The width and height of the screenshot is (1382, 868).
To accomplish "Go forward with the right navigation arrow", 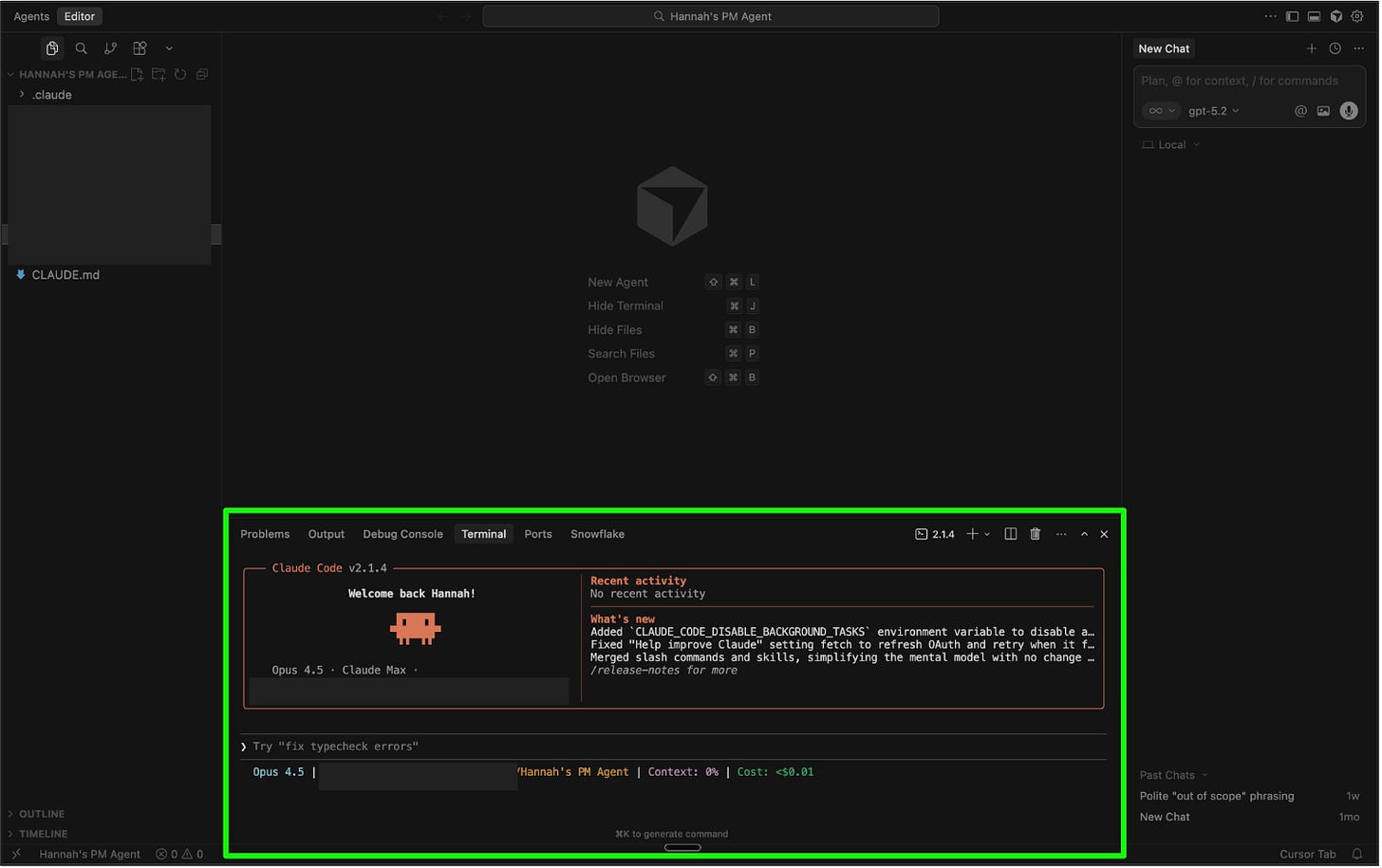I will [x=465, y=16].
